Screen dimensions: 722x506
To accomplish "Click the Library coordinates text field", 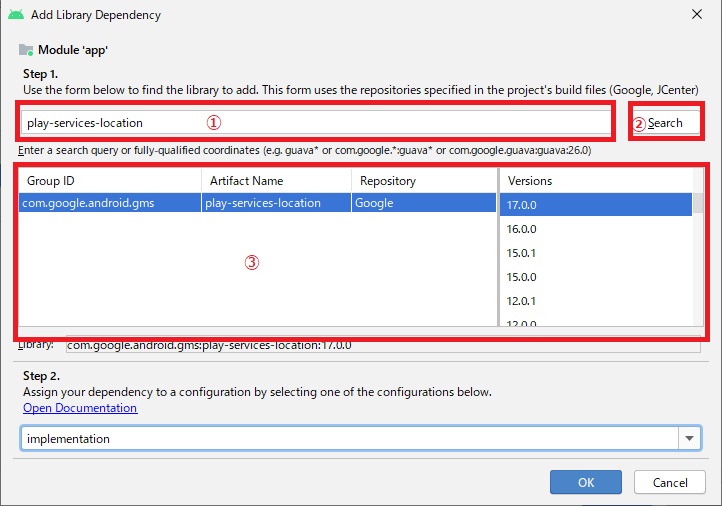I will click(x=382, y=345).
